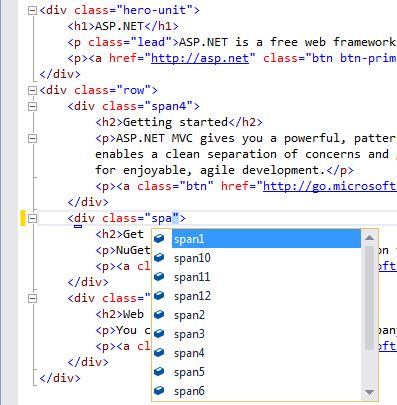Collapse the hero-unit div outline region
Viewport: 397px width, 405px height.
(32, 11)
